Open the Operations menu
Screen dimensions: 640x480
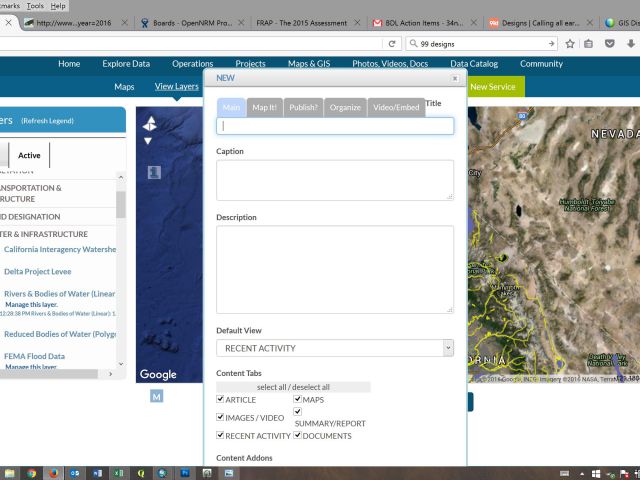tap(193, 64)
